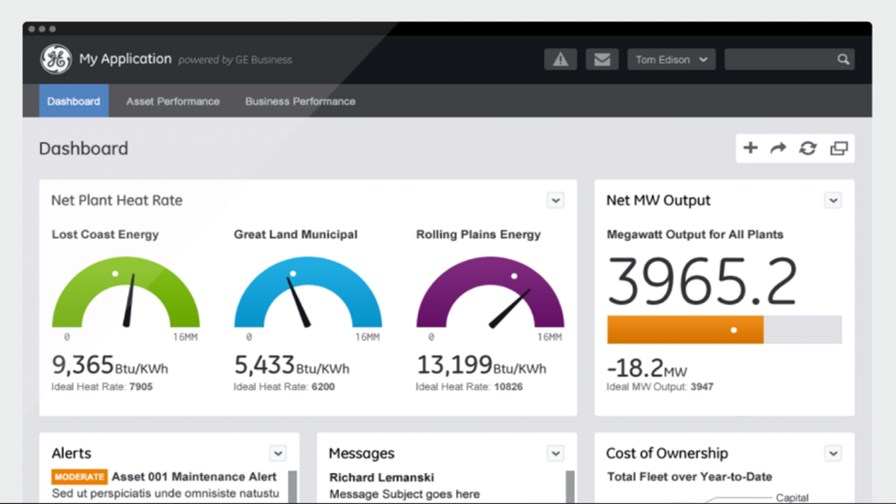The width and height of the screenshot is (896, 504).
Task: Click the Alerts panel scrollbar
Action: coord(292,486)
